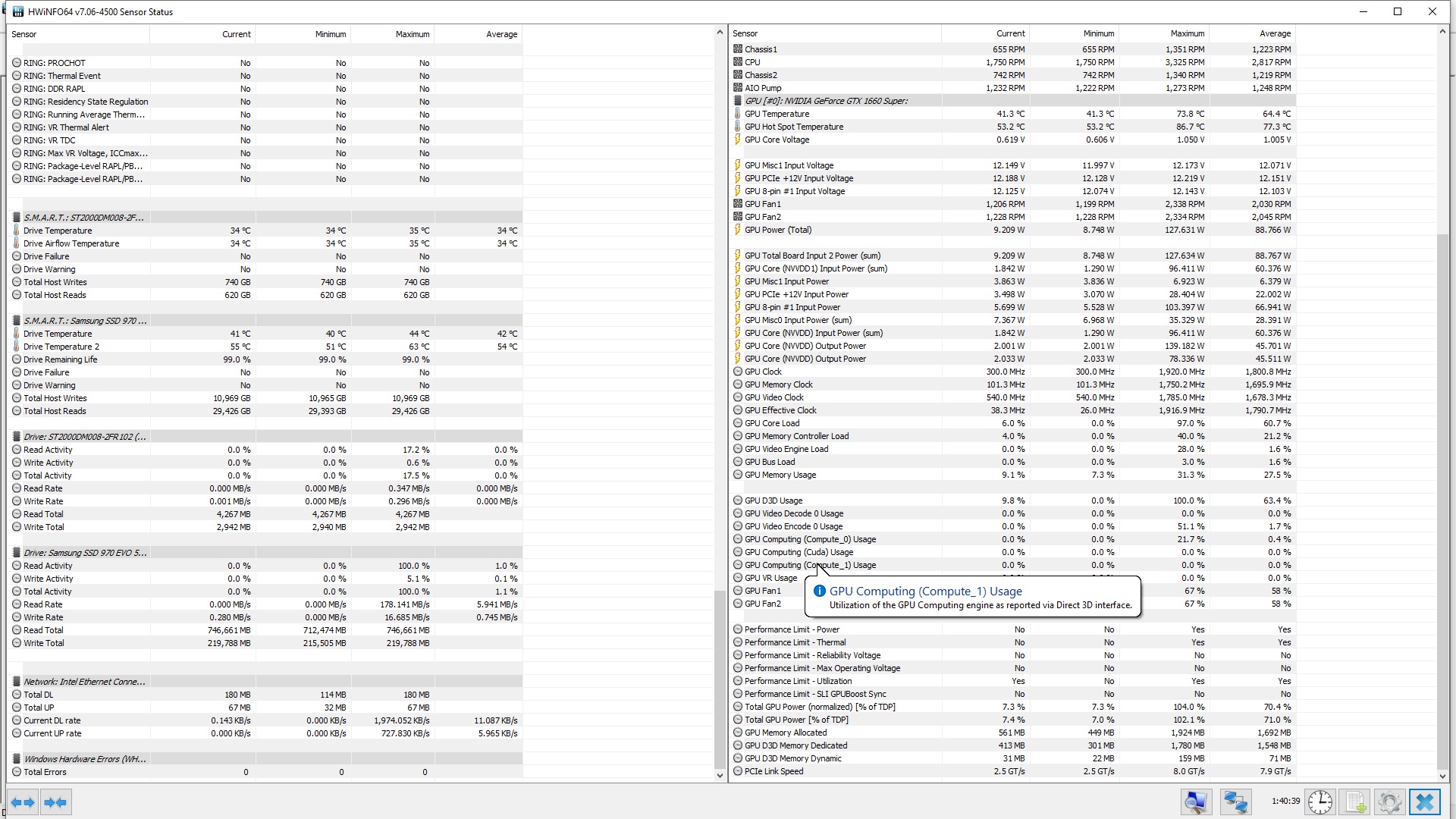
Task: Open remote network monitors icon
Action: tap(1235, 802)
